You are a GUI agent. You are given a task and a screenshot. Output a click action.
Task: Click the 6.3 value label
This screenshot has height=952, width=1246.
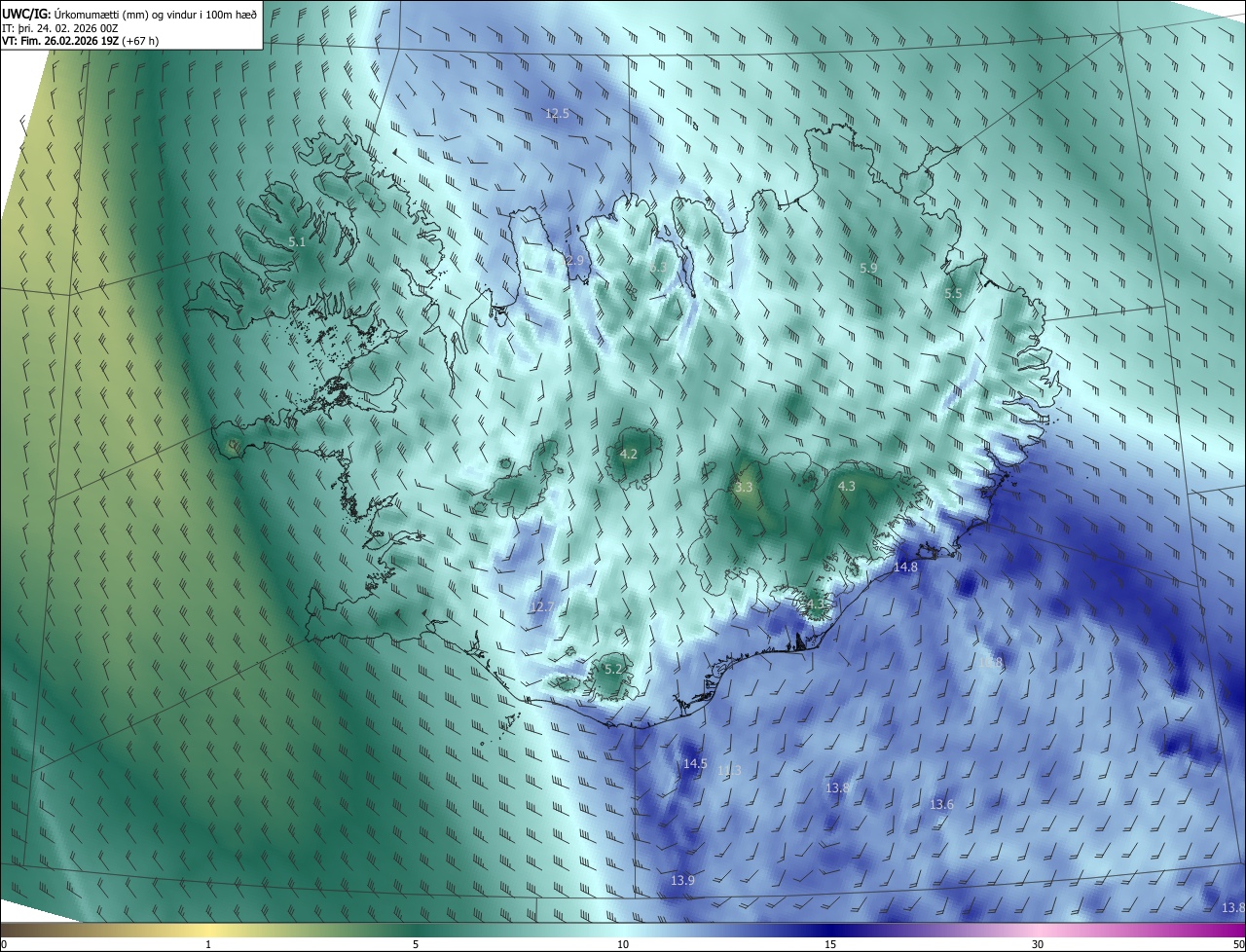659,266
